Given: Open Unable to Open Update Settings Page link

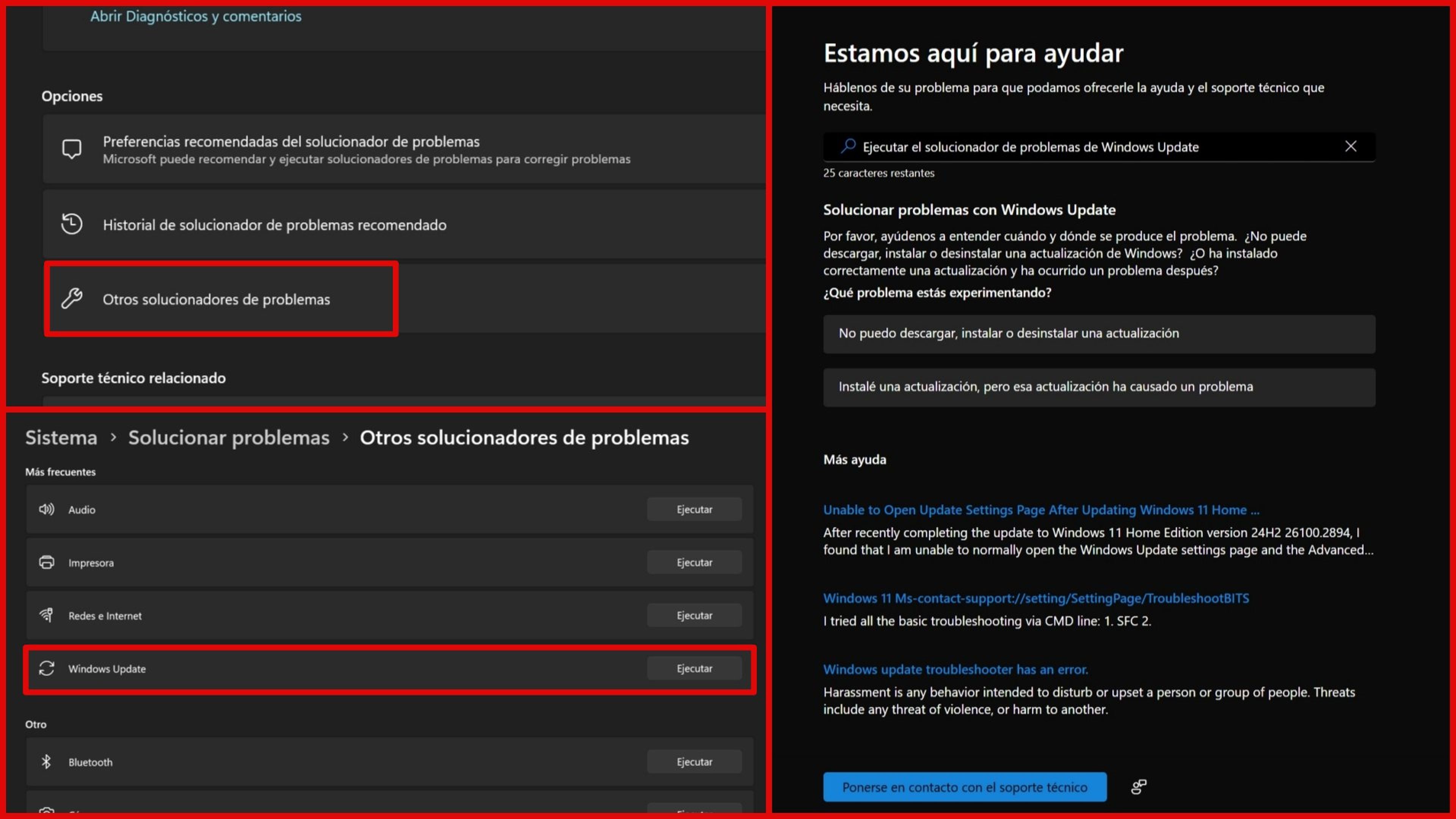Looking at the screenshot, I should (x=1041, y=510).
